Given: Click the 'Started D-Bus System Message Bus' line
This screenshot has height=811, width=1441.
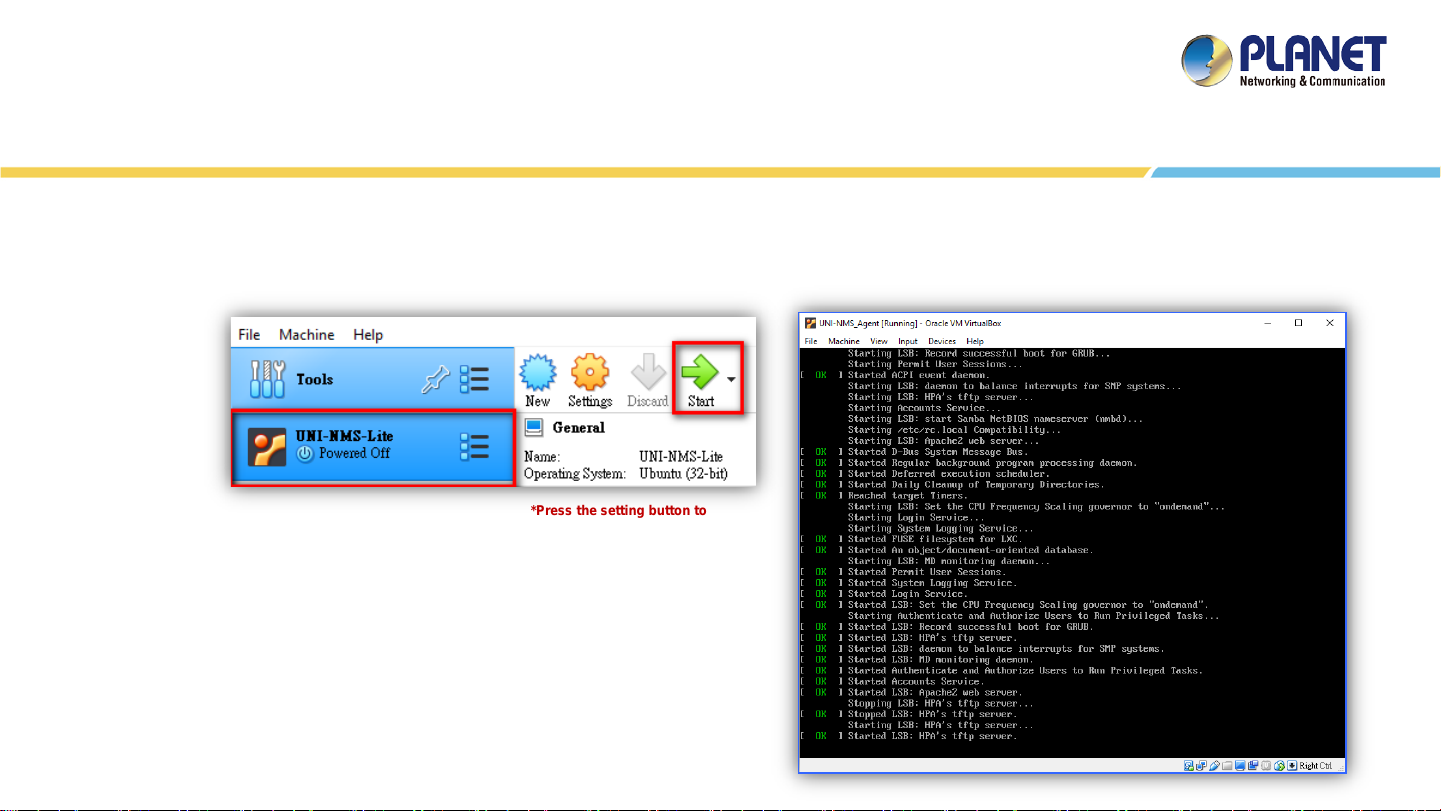Looking at the screenshot, I should tap(938, 452).
